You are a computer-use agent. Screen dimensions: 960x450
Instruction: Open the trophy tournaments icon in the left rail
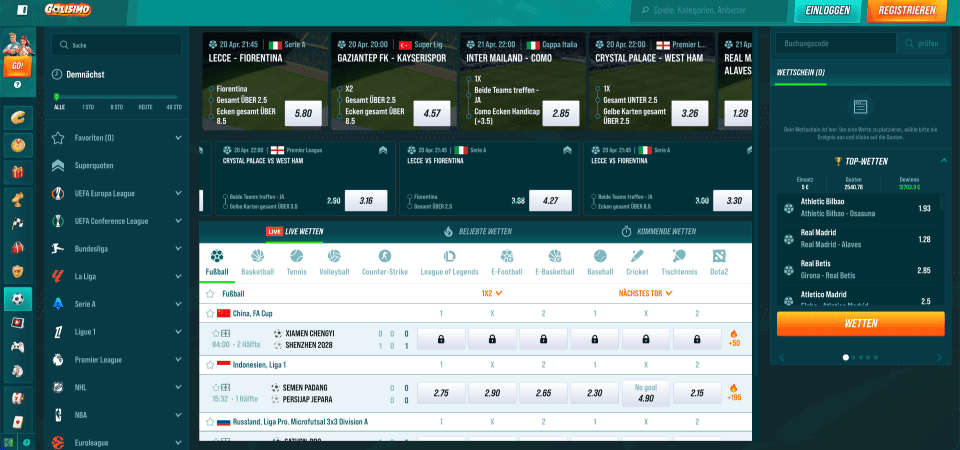click(18, 198)
